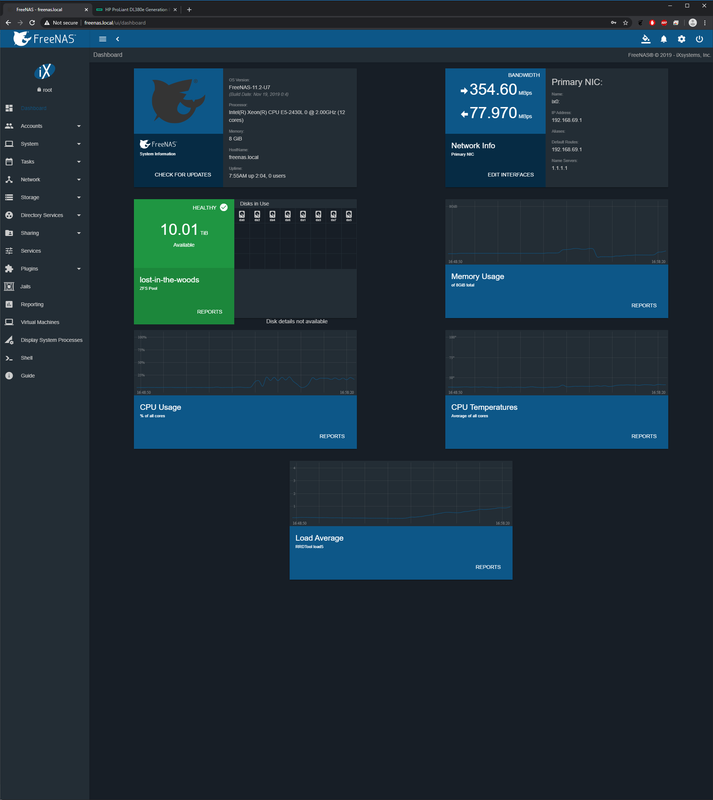The height and width of the screenshot is (800, 713).
Task: Expand the Network menu arrow
Action: pos(79,180)
